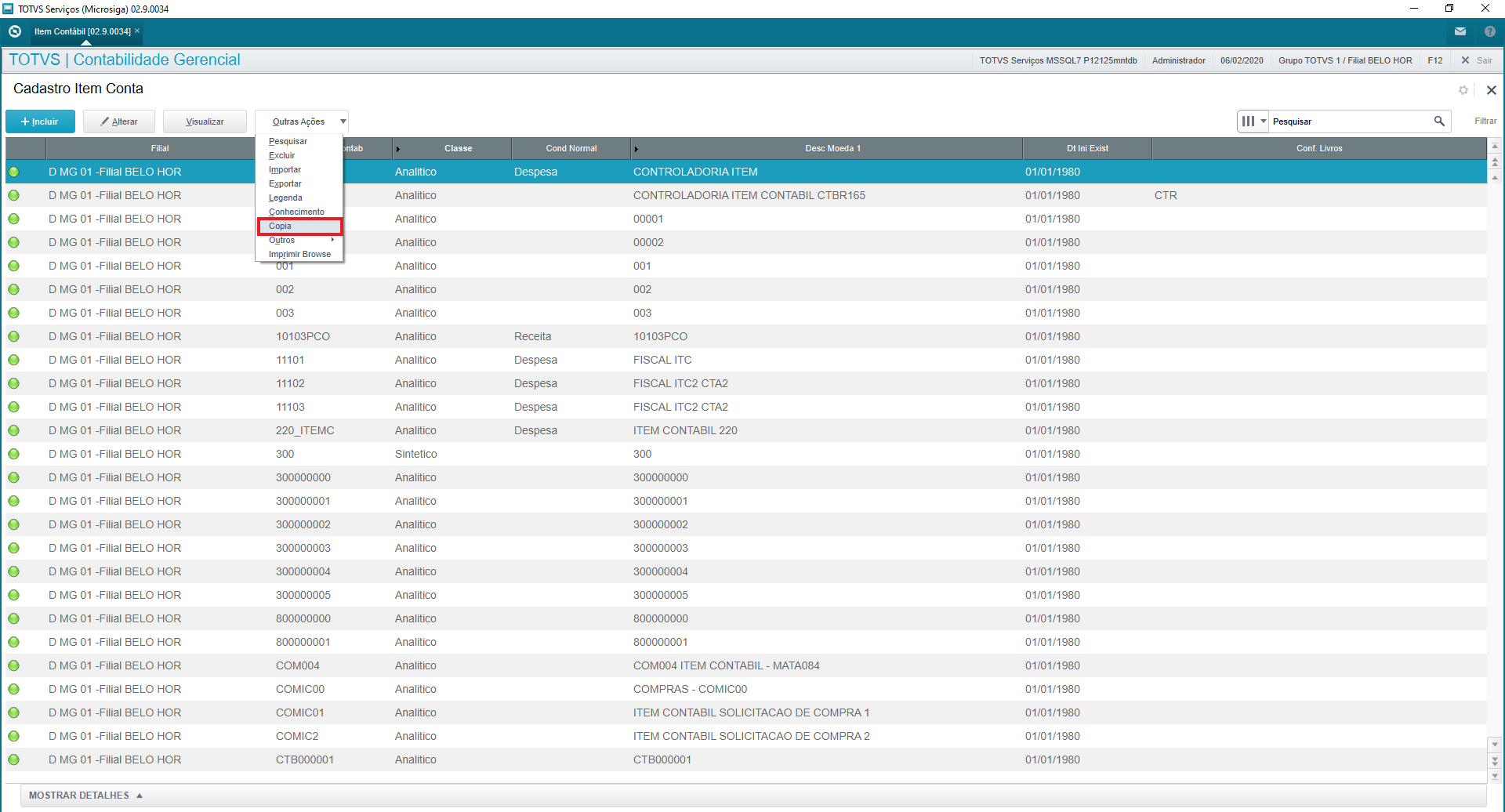Screen dimensions: 1505x812
Task: Open the Cadastro Item Conta settings gear
Action: [x=1463, y=90]
